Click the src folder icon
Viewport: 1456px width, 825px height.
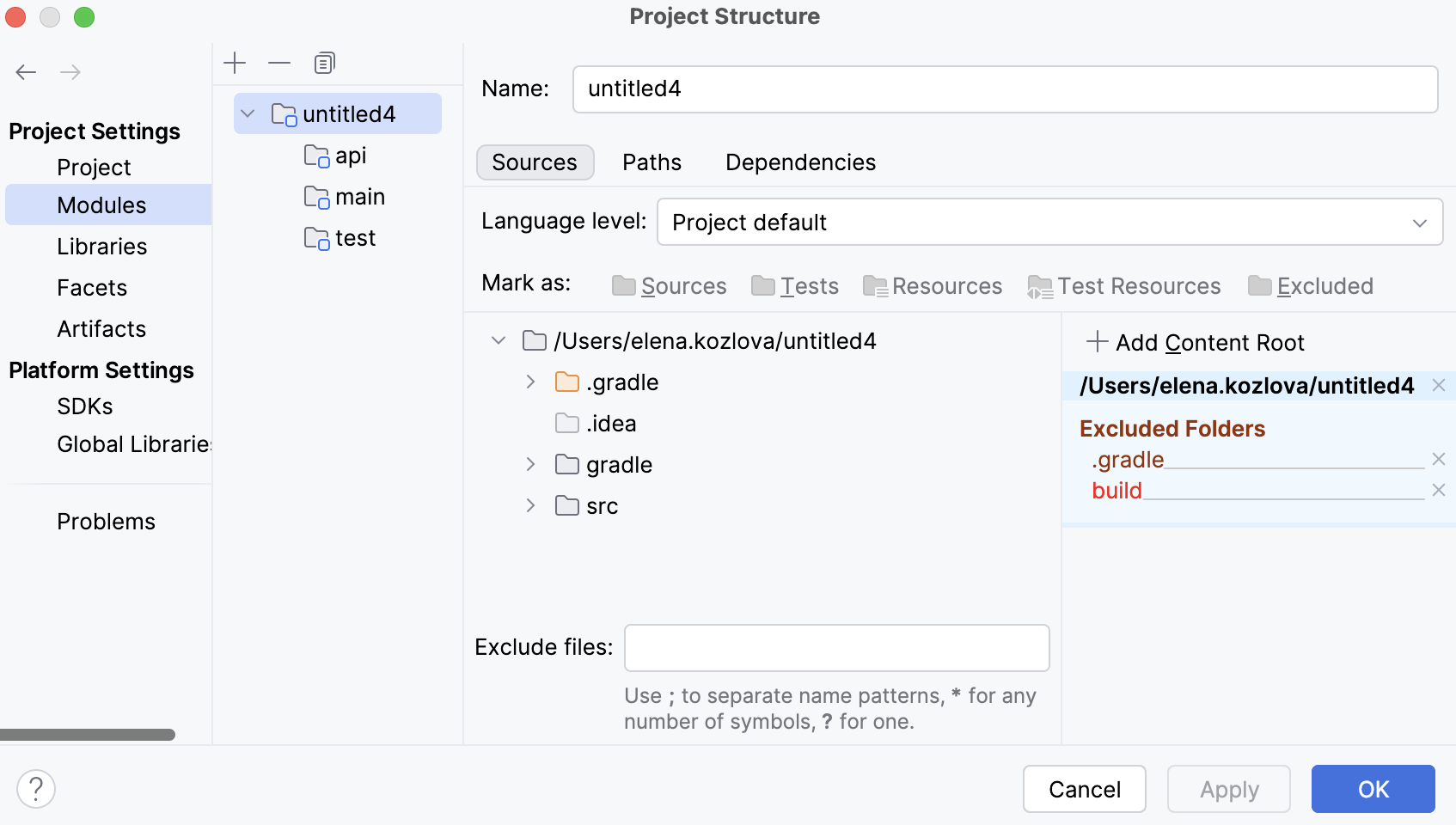(567, 506)
